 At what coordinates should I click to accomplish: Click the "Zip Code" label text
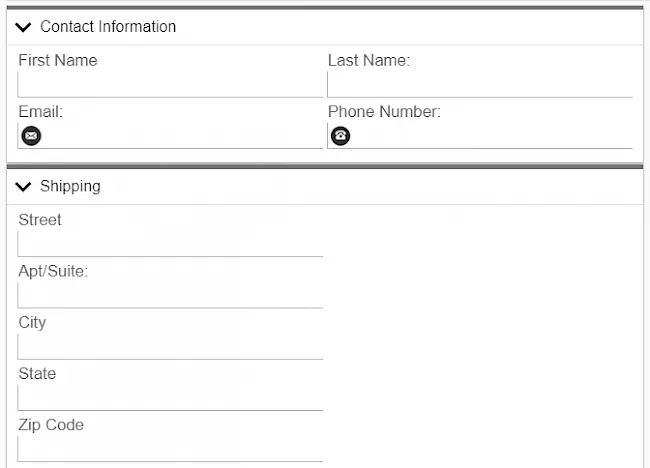(x=51, y=425)
